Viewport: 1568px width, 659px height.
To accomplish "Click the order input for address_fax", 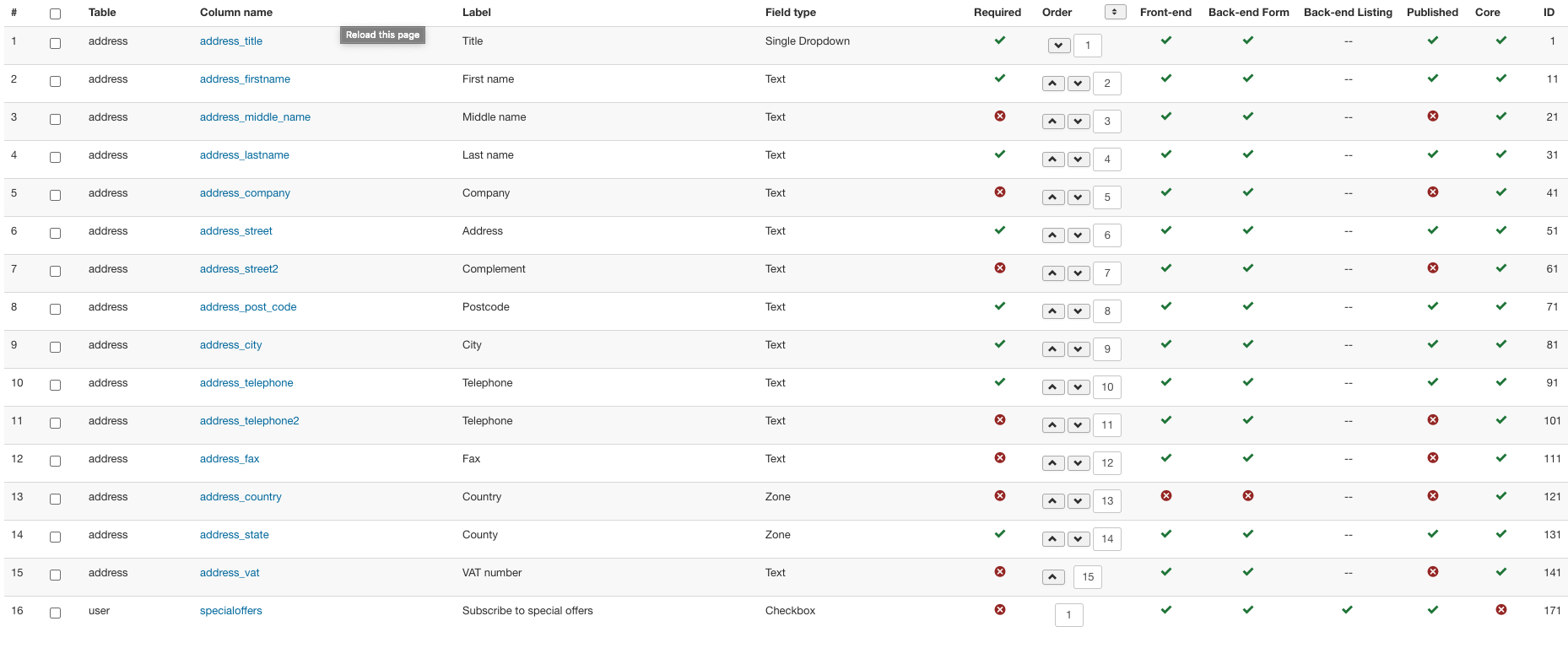I will click(x=1106, y=463).
